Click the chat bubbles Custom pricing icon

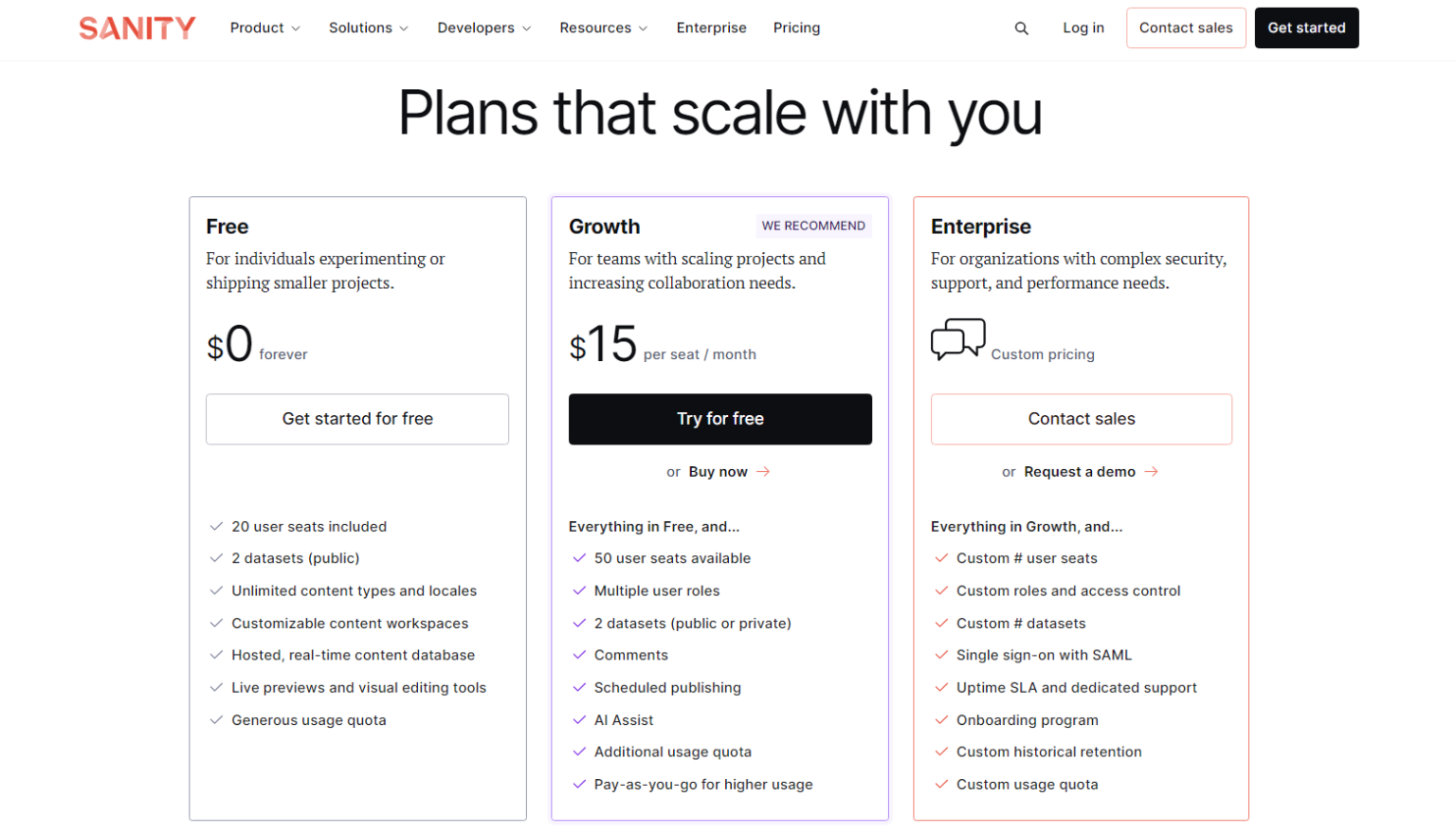point(958,338)
